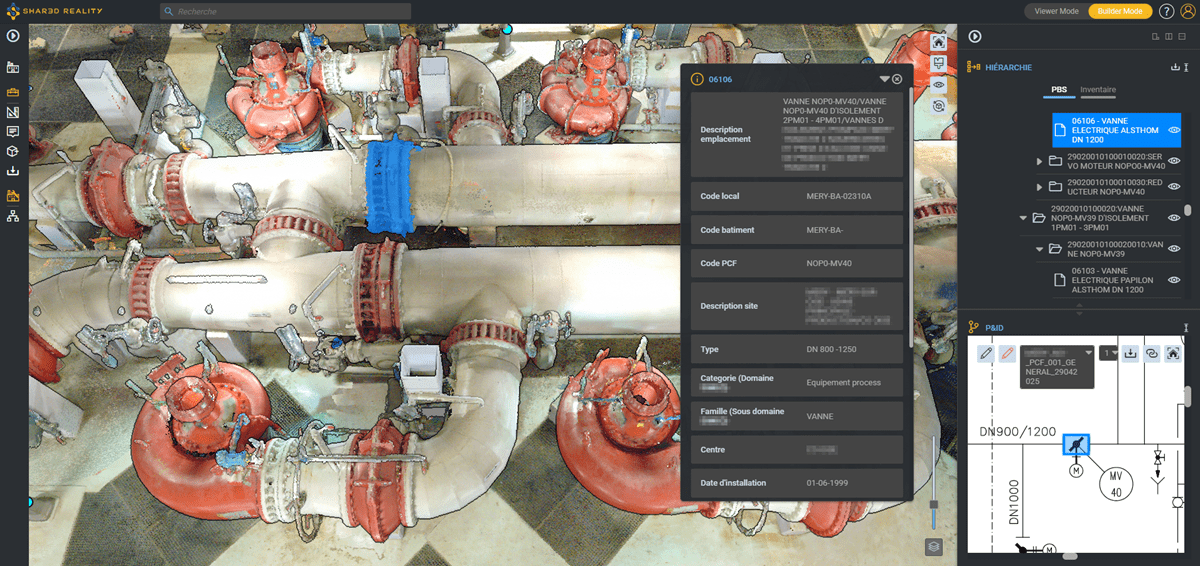The image size is (1200, 566).
Task: Toggle visibility of 06106 Vanne Electrique Alsthom
Action: (1174, 129)
